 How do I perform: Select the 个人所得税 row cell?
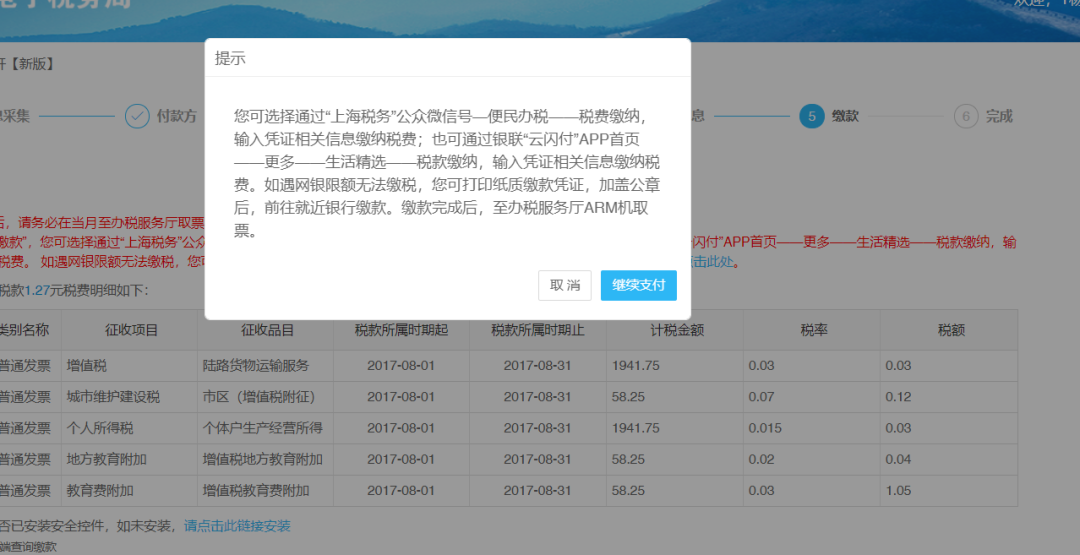100,428
